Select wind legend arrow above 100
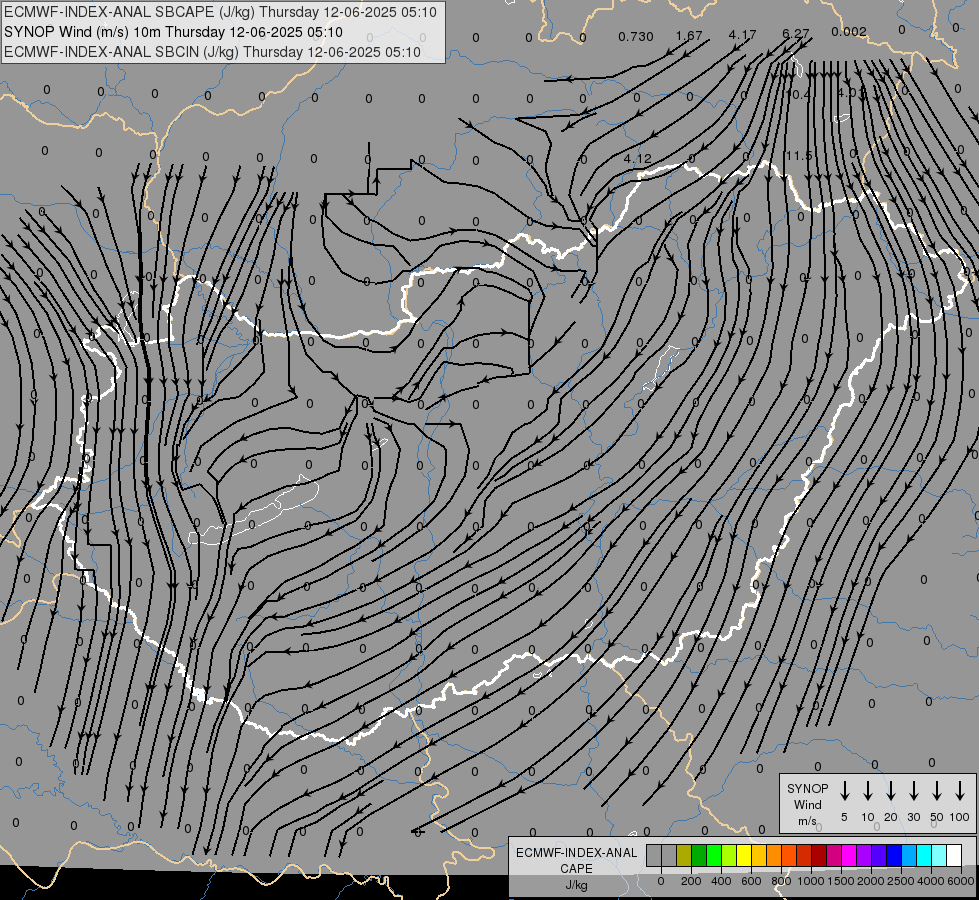The height and width of the screenshot is (900, 979). pos(960,791)
